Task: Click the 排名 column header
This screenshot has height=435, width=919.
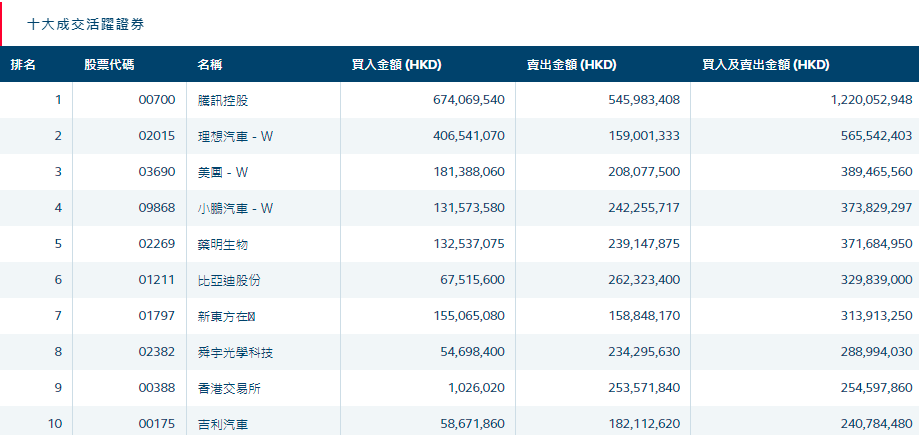Action: [x=23, y=65]
